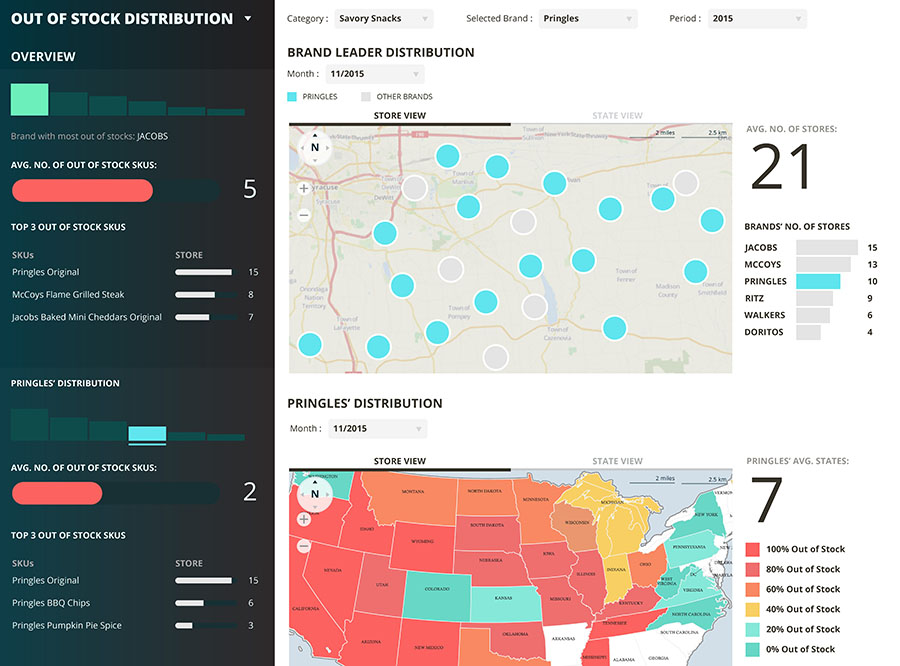The width and height of the screenshot is (900, 666).
Task: Zoom out on the Pringles' Distribution map
Action: point(304,546)
